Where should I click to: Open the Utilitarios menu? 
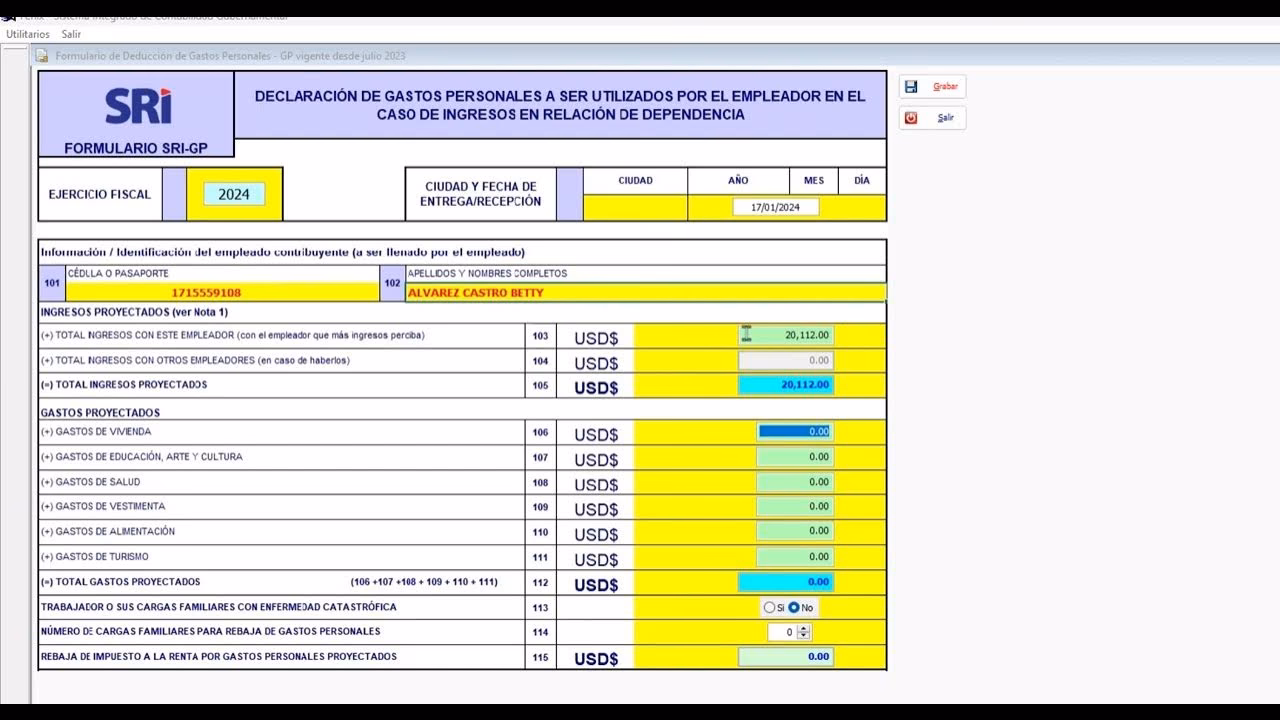coord(26,33)
